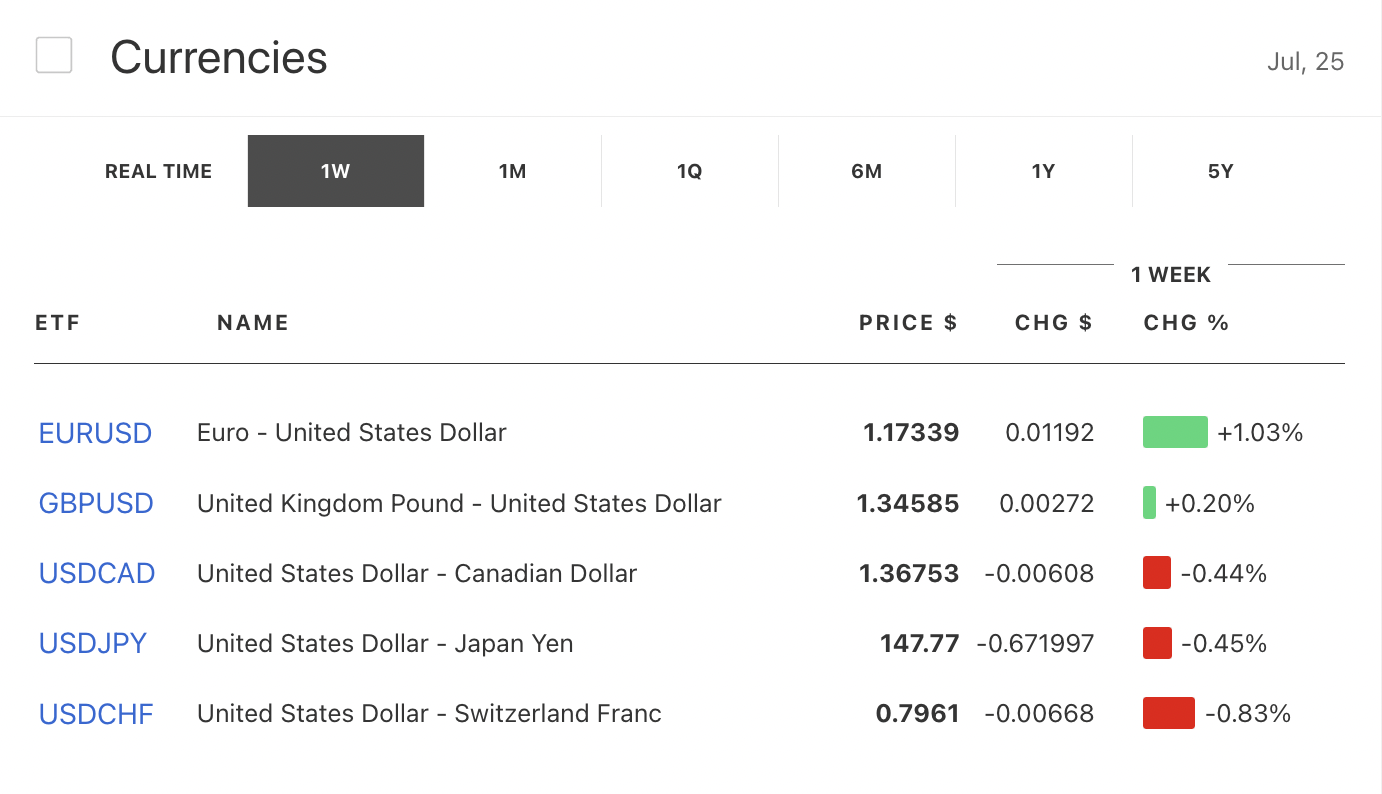
Task: Choose the 6M period tab
Action: pos(867,171)
